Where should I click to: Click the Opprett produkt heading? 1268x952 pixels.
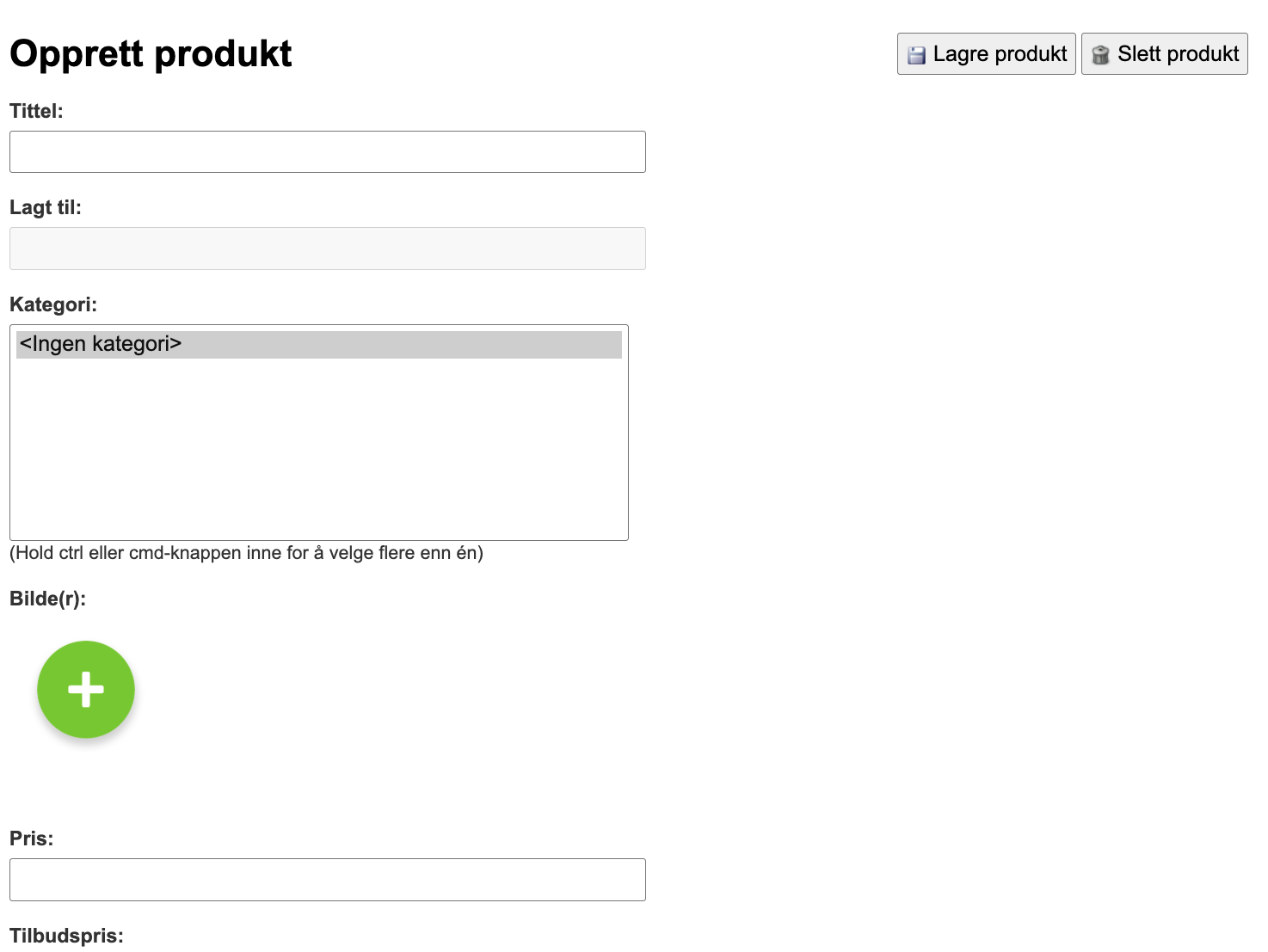tap(150, 54)
